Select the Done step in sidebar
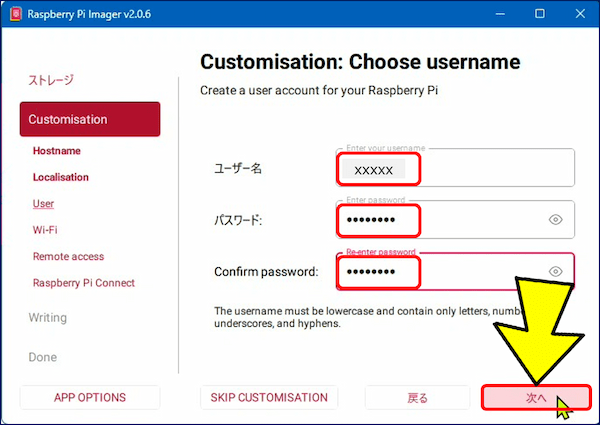600x425 pixels. click(x=42, y=357)
